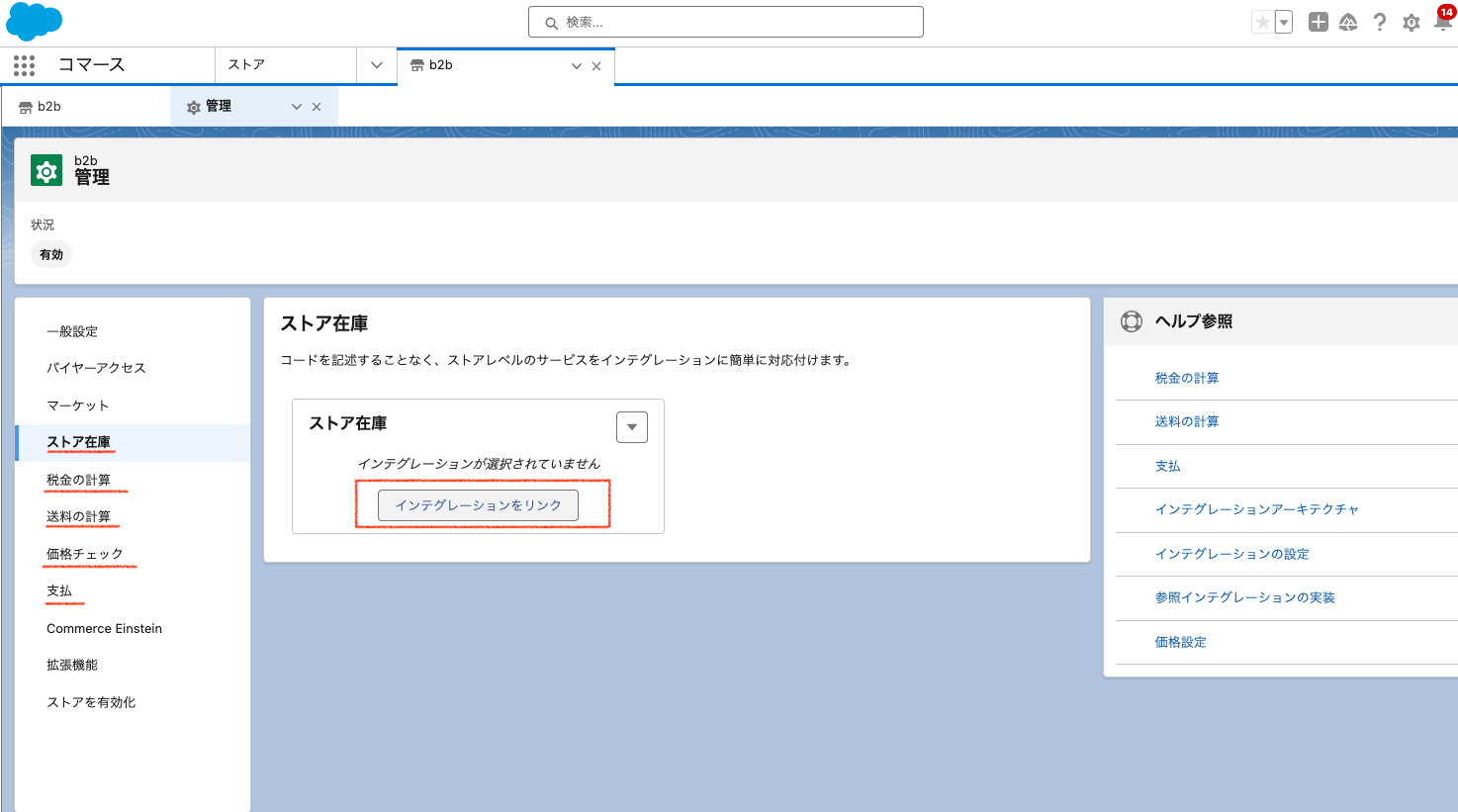This screenshot has height=812, width=1458.
Task: Click the ヘルプ参照 panel lifebuoy icon
Action: click(x=1131, y=320)
